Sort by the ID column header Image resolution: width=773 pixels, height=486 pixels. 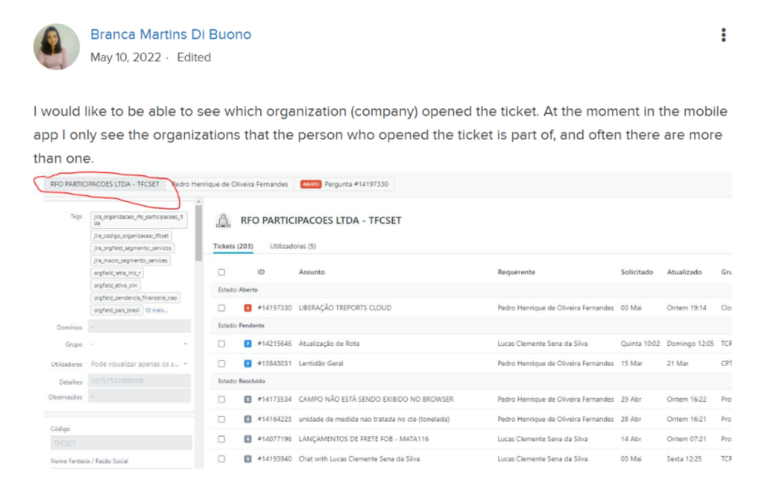pos(261,272)
